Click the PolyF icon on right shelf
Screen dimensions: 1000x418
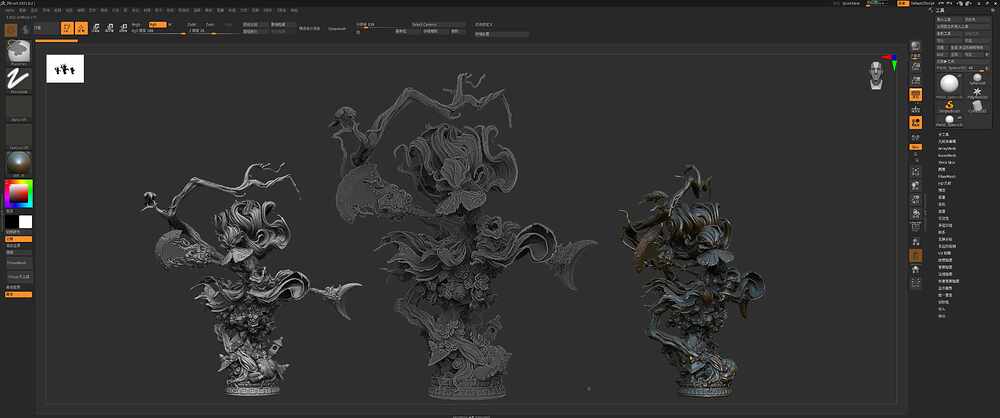916,227
